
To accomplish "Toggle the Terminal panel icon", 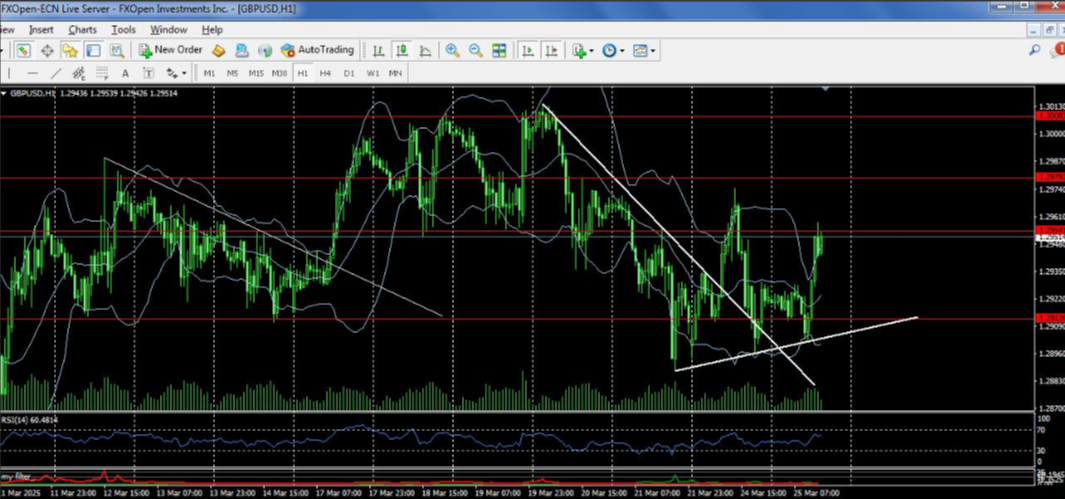I will pyautogui.click(x=93, y=50).
